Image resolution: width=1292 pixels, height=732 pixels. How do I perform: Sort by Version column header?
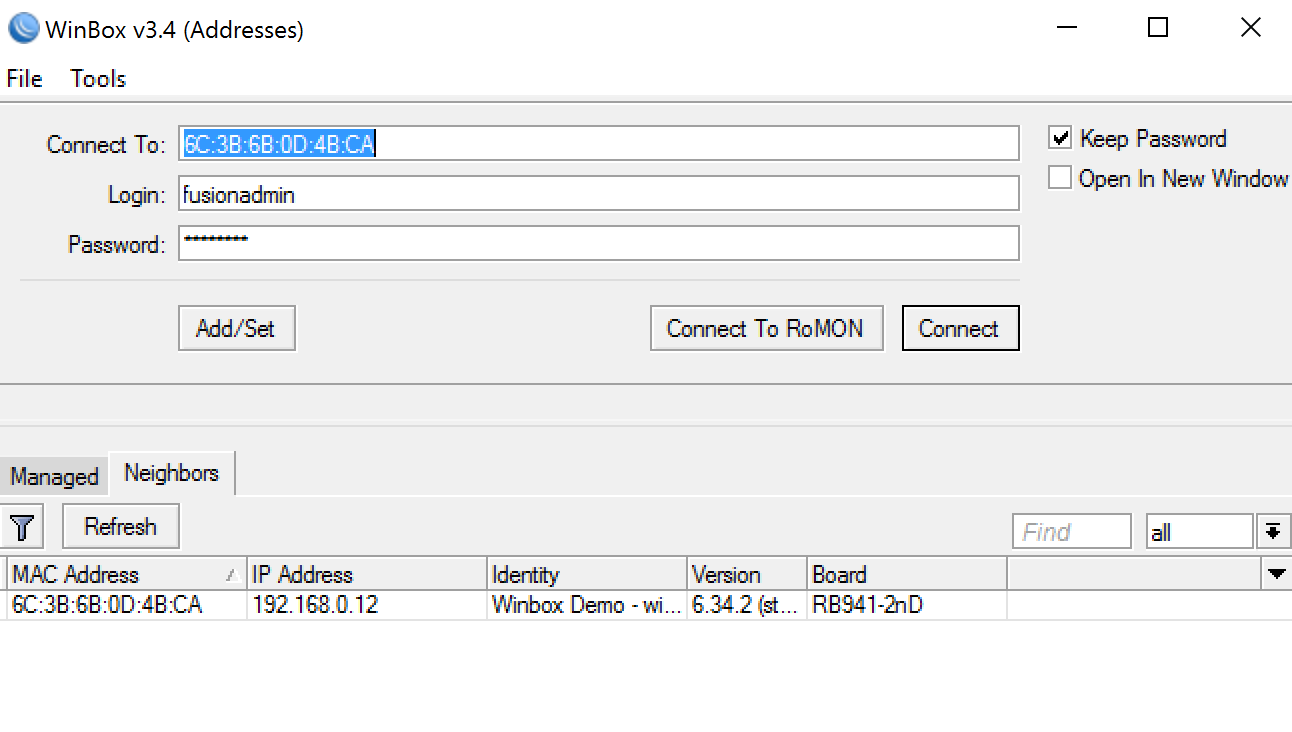pos(747,575)
